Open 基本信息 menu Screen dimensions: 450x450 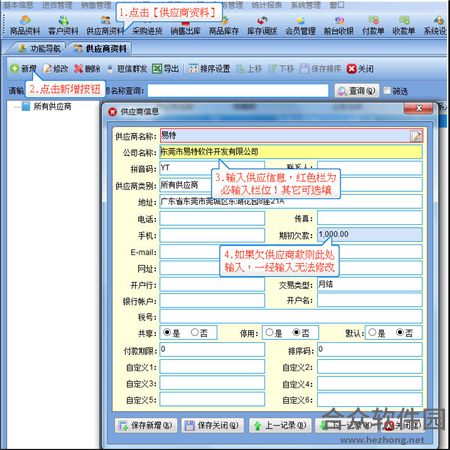[x=18, y=5]
